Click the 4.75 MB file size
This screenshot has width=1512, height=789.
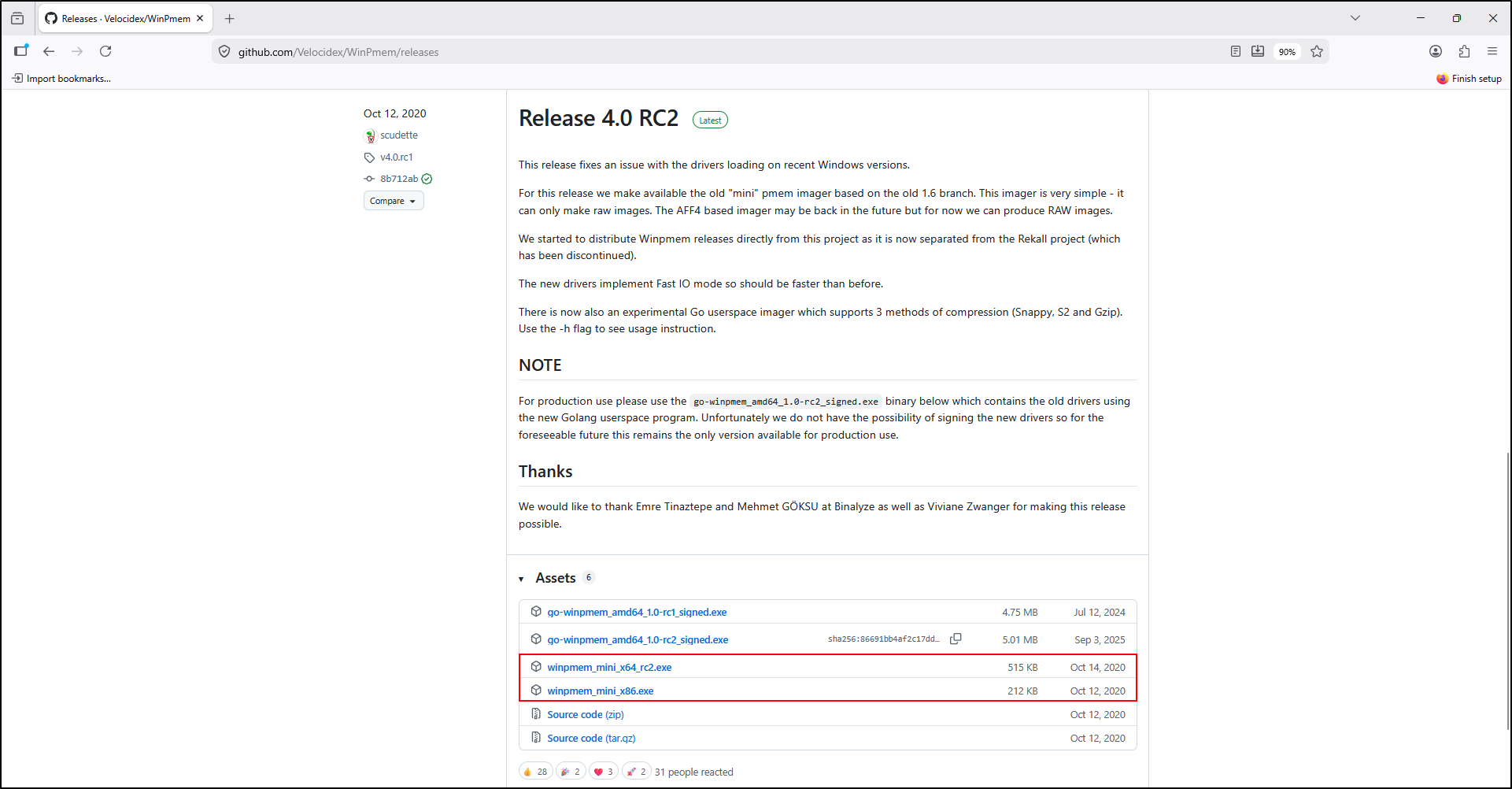1020,612
